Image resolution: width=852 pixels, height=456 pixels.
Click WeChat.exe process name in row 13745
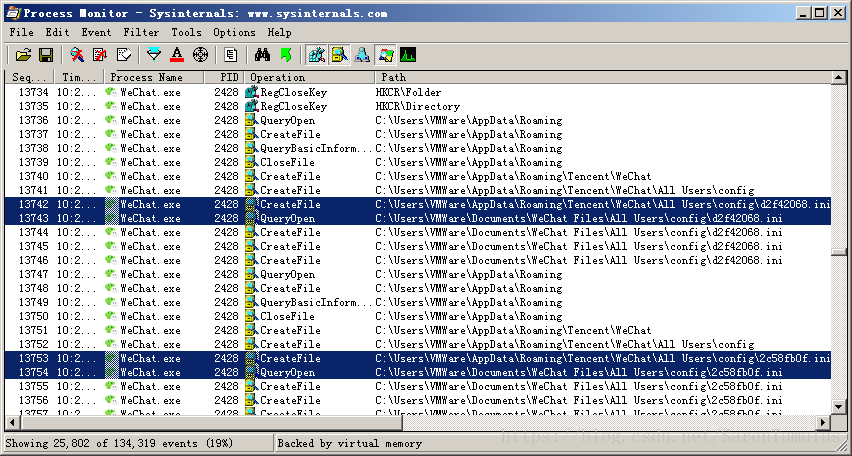pyautogui.click(x=151, y=246)
